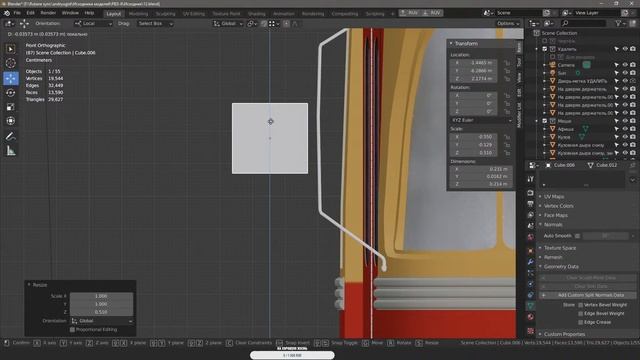Toggle render camera icon for Camera row
Screen dimensions: 640x360
633,65
